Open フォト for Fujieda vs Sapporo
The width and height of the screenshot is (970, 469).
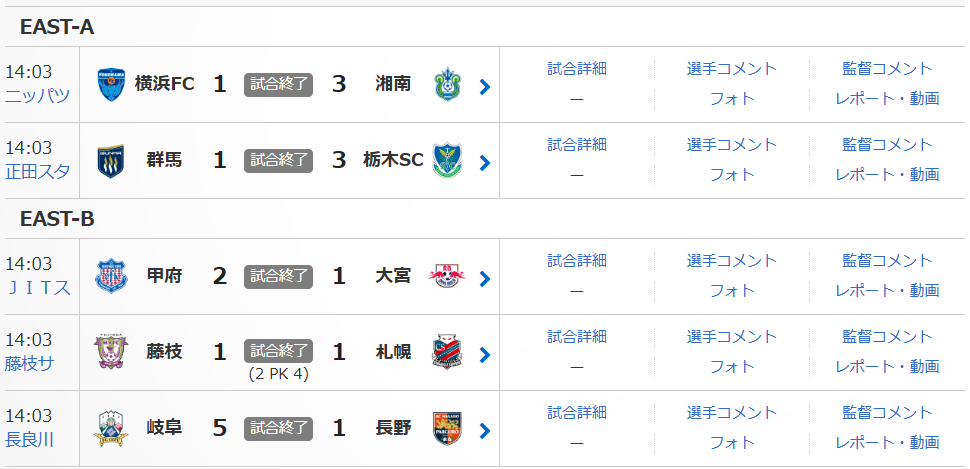(732, 366)
